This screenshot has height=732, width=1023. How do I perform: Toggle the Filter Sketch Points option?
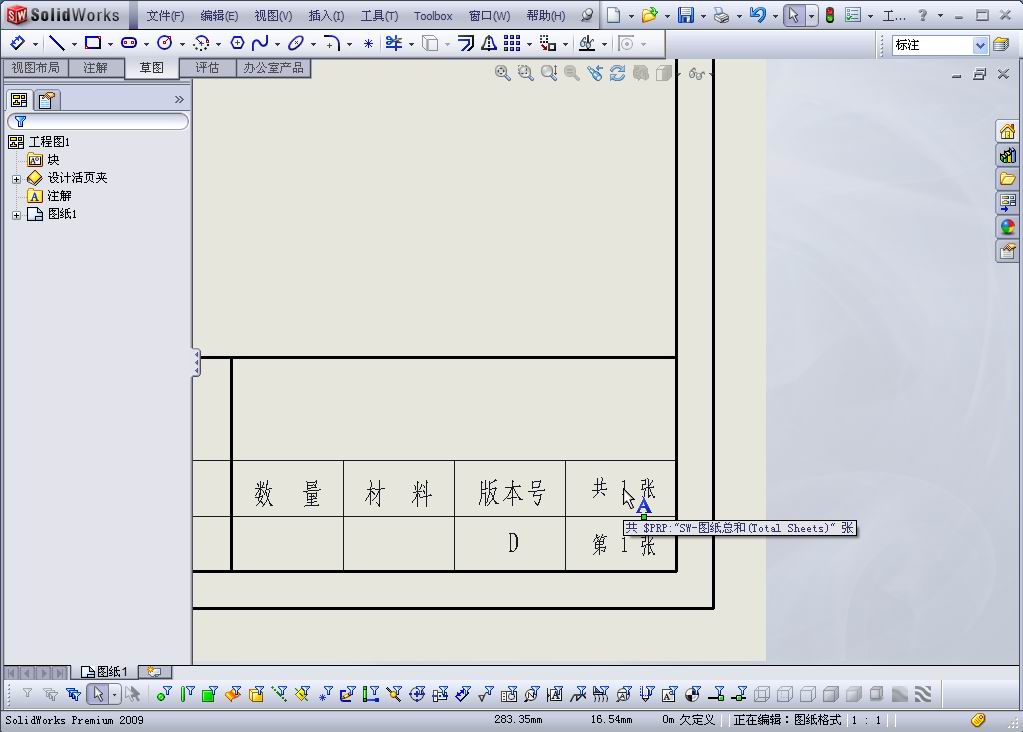pos(326,694)
